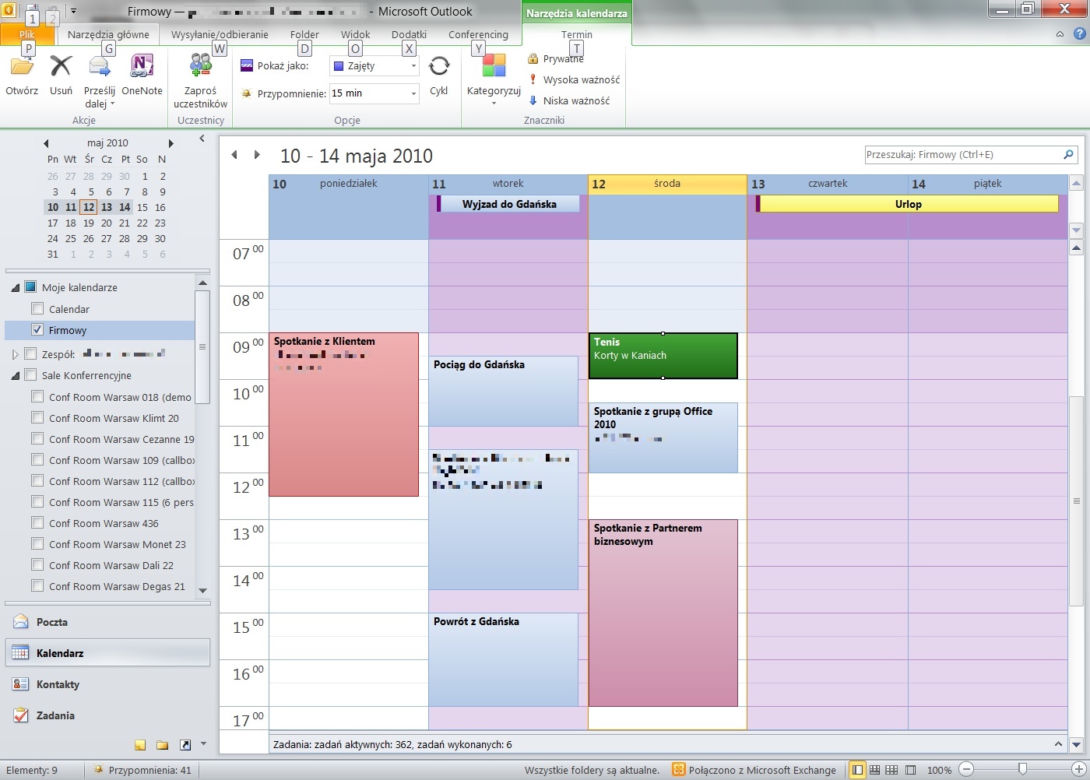Click the folder list icon in navigation bar
The height and width of the screenshot is (780, 1090).
pos(163,745)
